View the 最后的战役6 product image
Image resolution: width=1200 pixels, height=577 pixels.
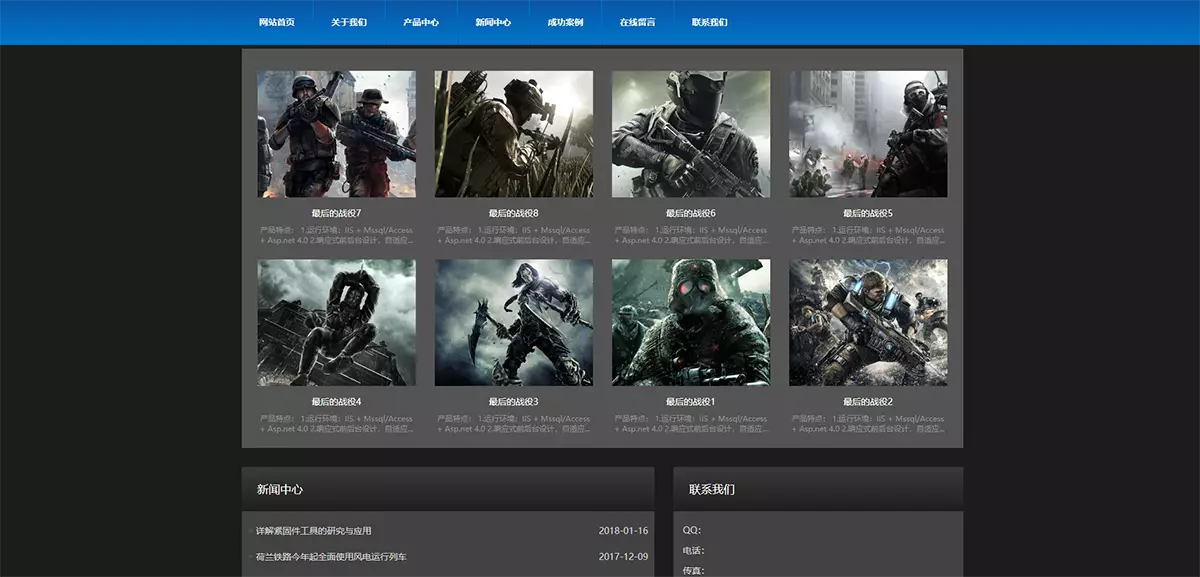pyautogui.click(x=691, y=134)
